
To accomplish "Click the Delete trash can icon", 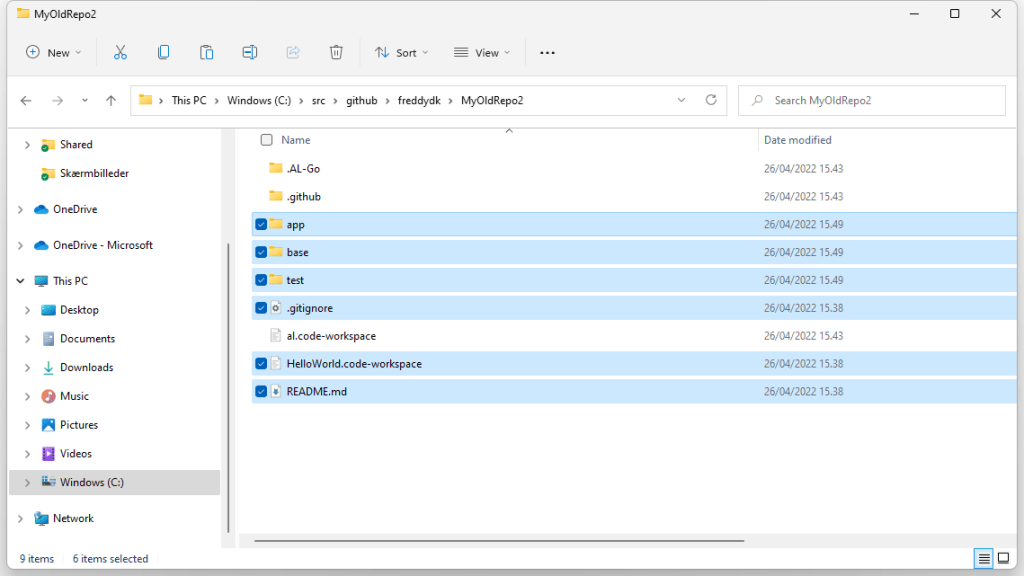I will click(x=337, y=52).
